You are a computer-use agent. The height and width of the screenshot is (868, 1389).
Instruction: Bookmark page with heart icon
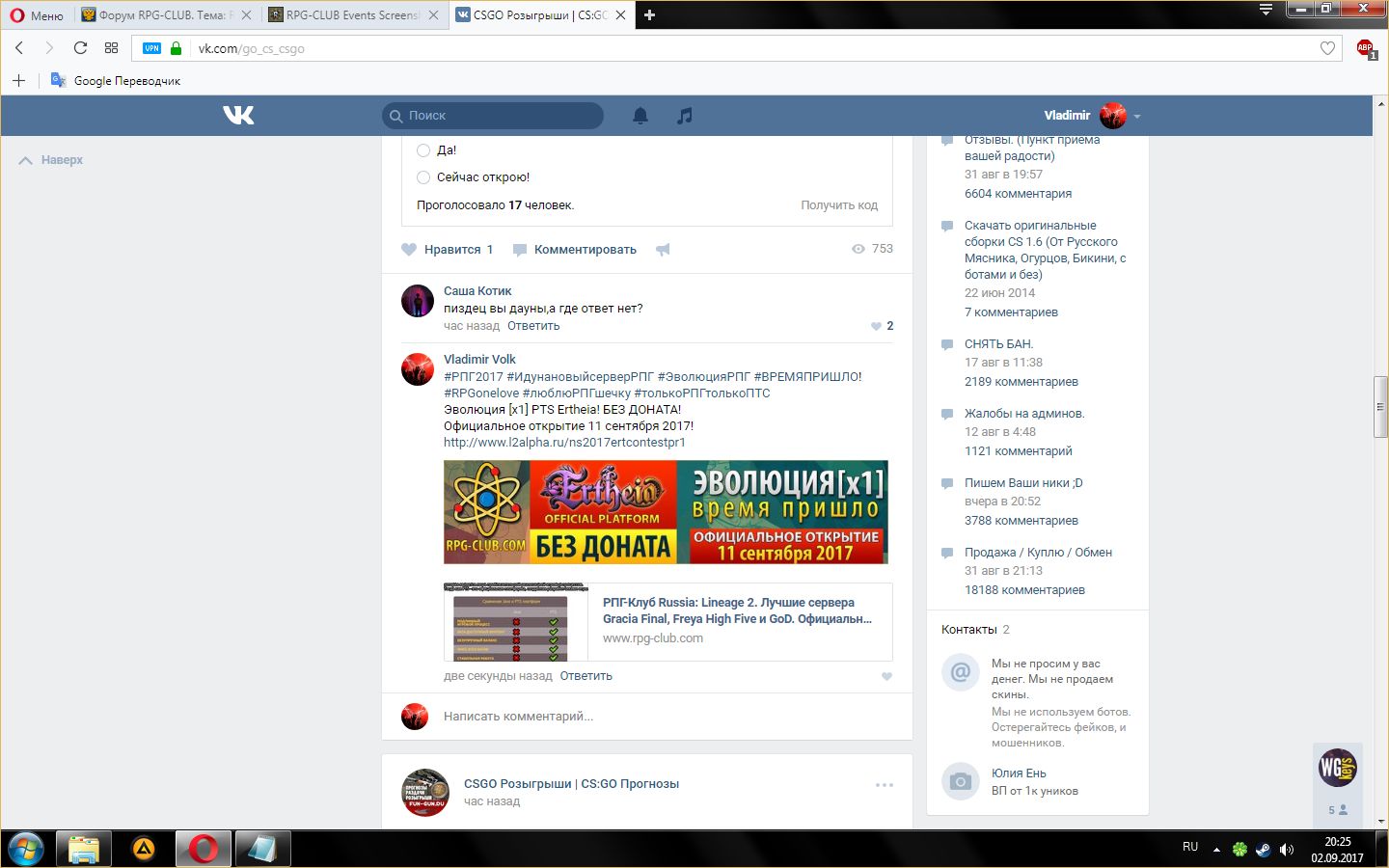pos(1327,48)
